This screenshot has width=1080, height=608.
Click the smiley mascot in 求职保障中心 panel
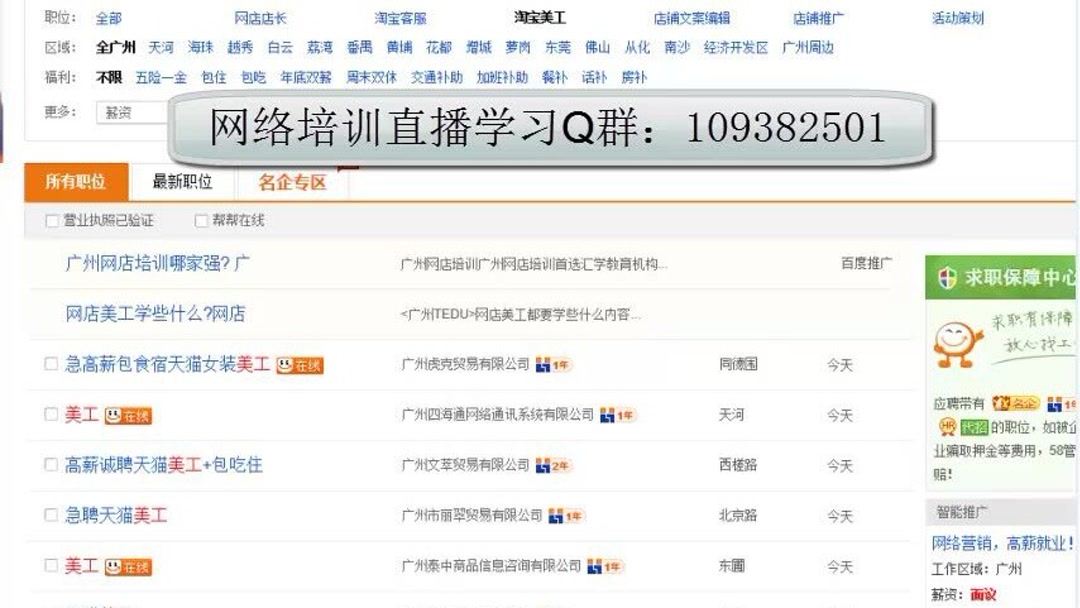click(951, 340)
